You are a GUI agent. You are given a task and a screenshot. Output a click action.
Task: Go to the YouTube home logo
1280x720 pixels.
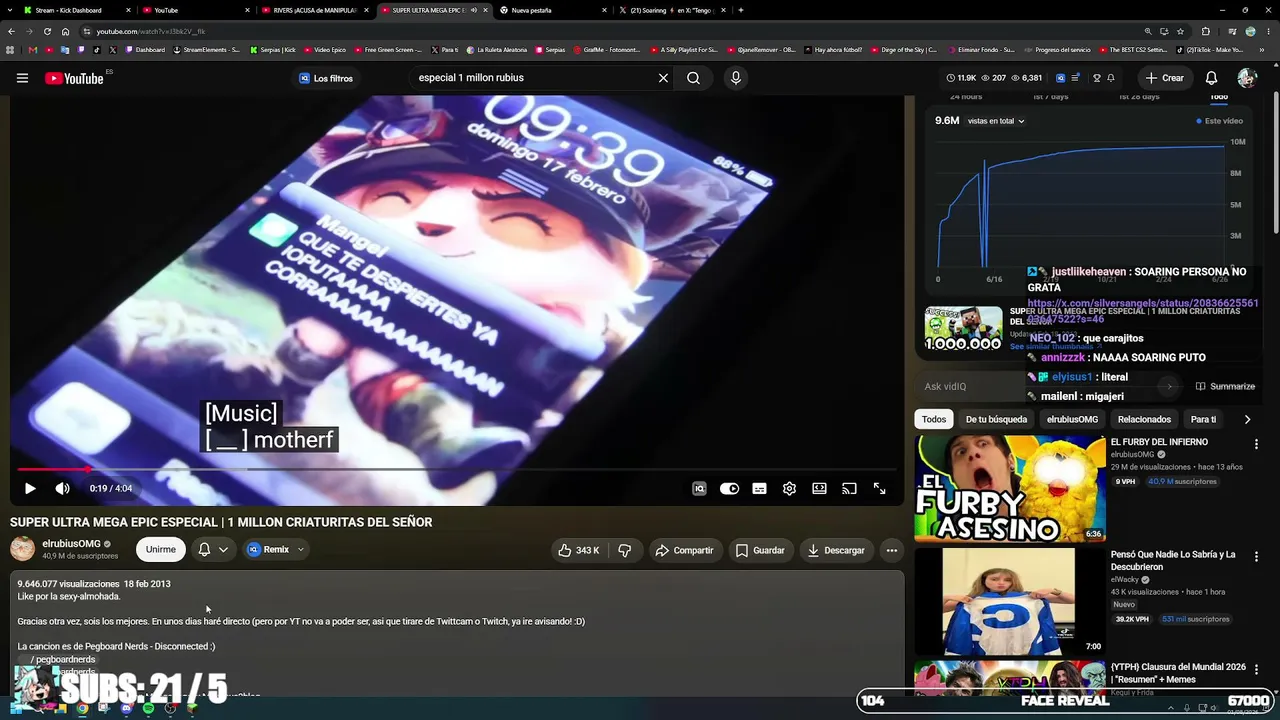pyautogui.click(x=75, y=78)
